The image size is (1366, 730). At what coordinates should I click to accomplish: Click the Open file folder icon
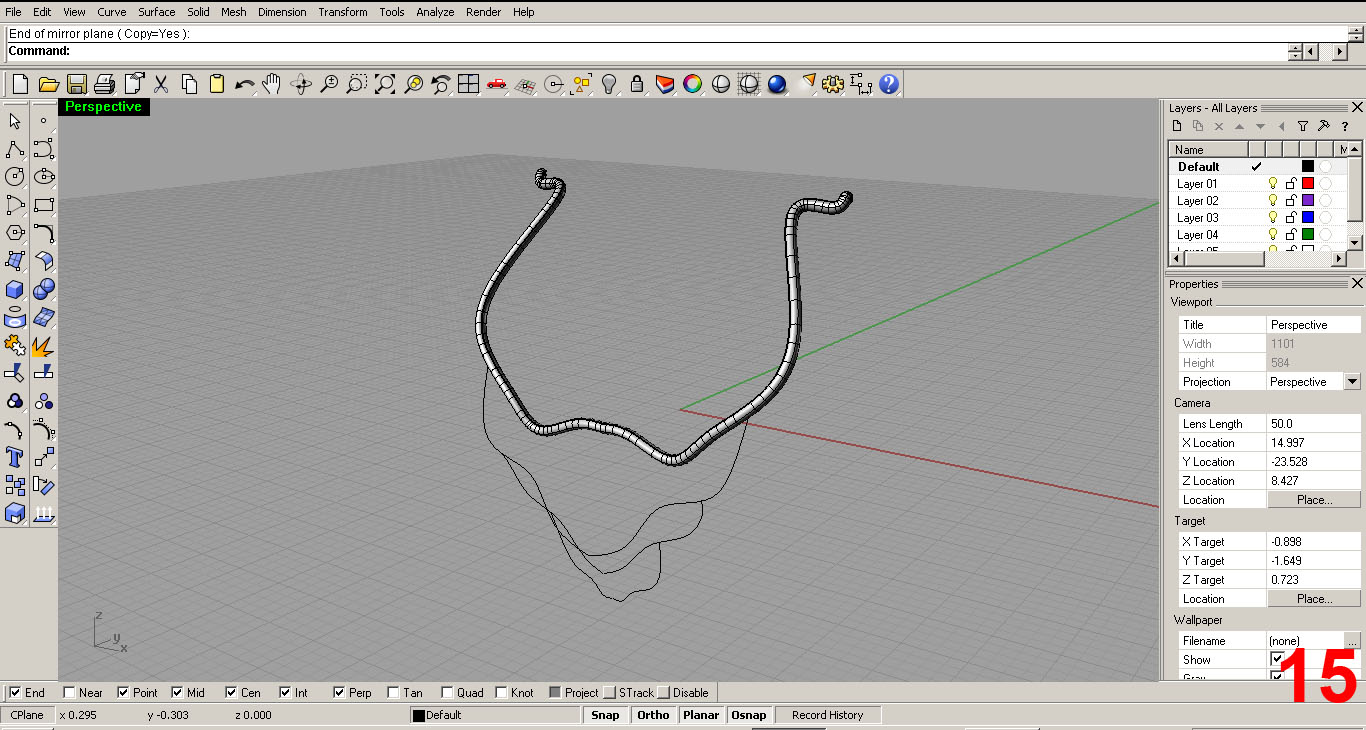tap(48, 84)
